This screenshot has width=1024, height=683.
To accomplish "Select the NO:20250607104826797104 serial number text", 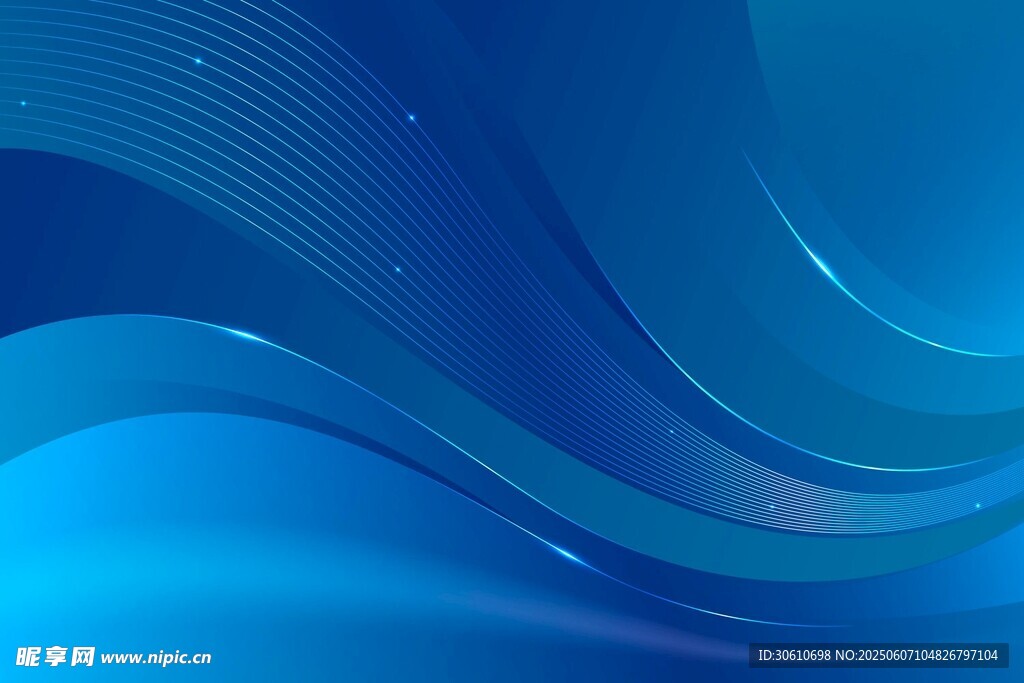I will point(917,655).
